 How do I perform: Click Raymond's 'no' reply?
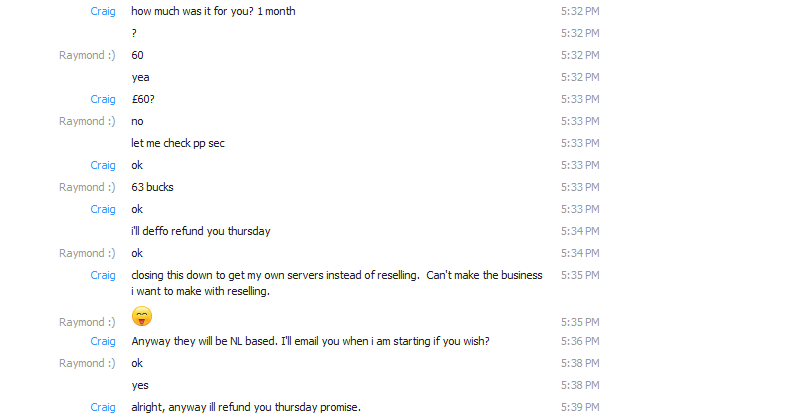137,121
